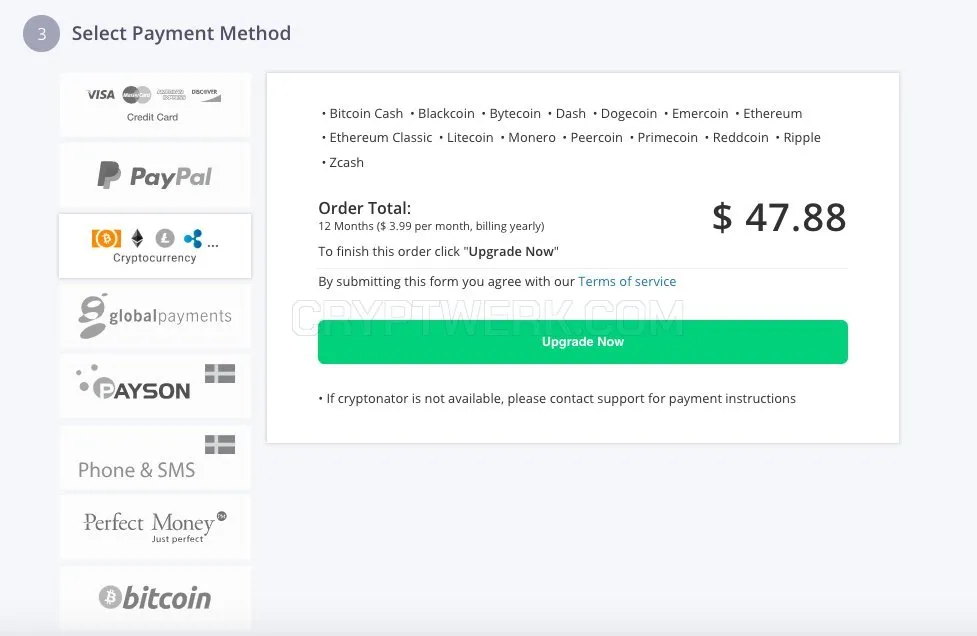This screenshot has height=636, width=977.
Task: Click the American Express card logo
Action: pyautogui.click(x=171, y=95)
